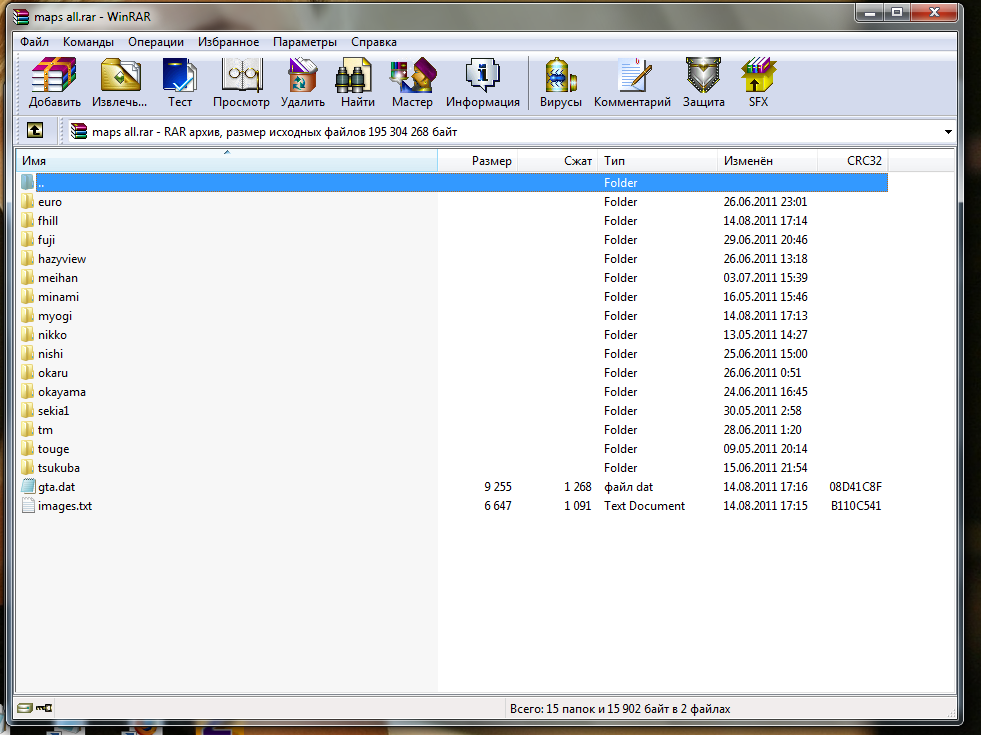This screenshot has width=981, height=735.
Task: Sort by the CRC32 column header
Action: (x=853, y=161)
